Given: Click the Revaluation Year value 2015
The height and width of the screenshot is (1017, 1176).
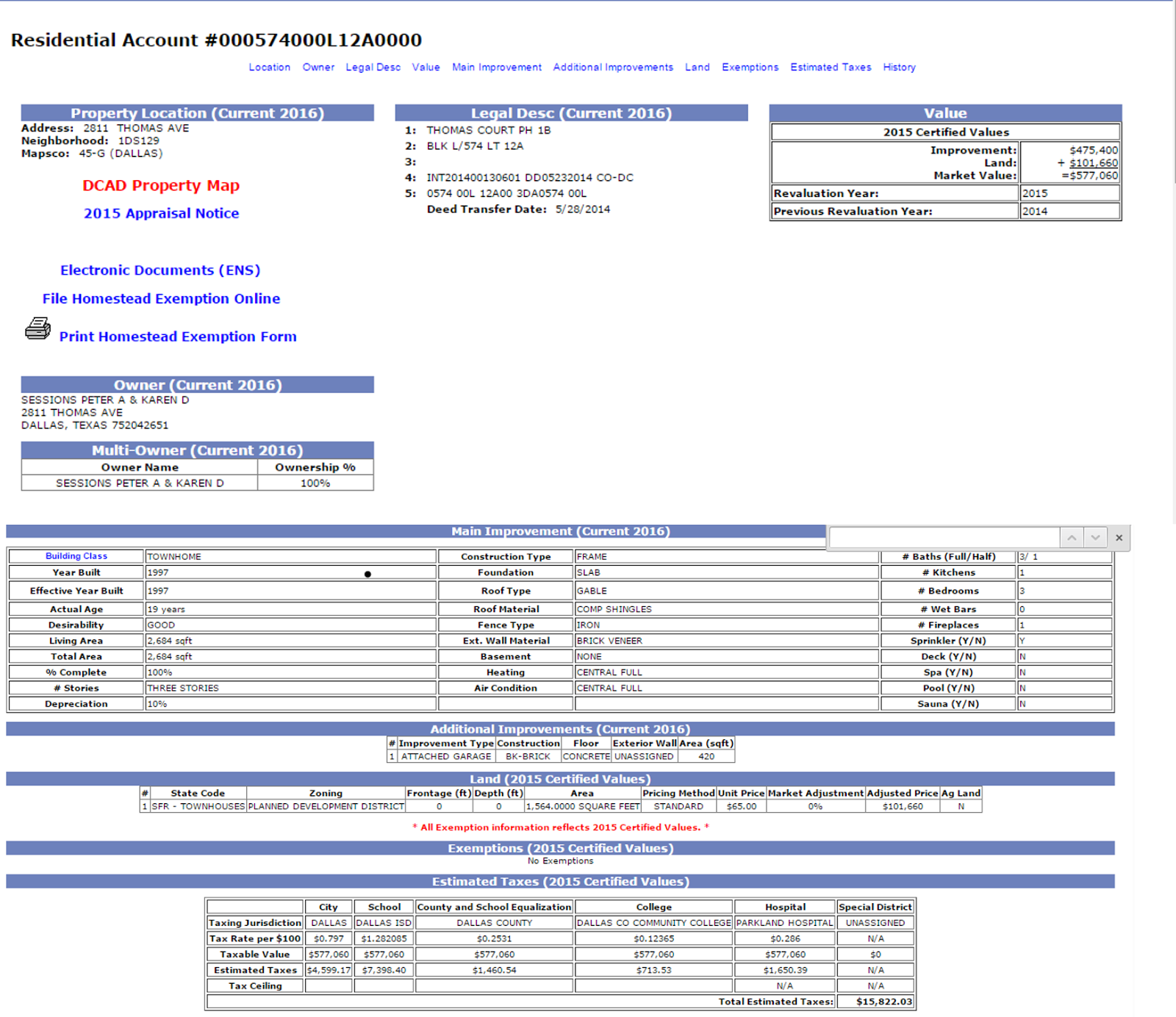Looking at the screenshot, I should pyautogui.click(x=1035, y=193).
